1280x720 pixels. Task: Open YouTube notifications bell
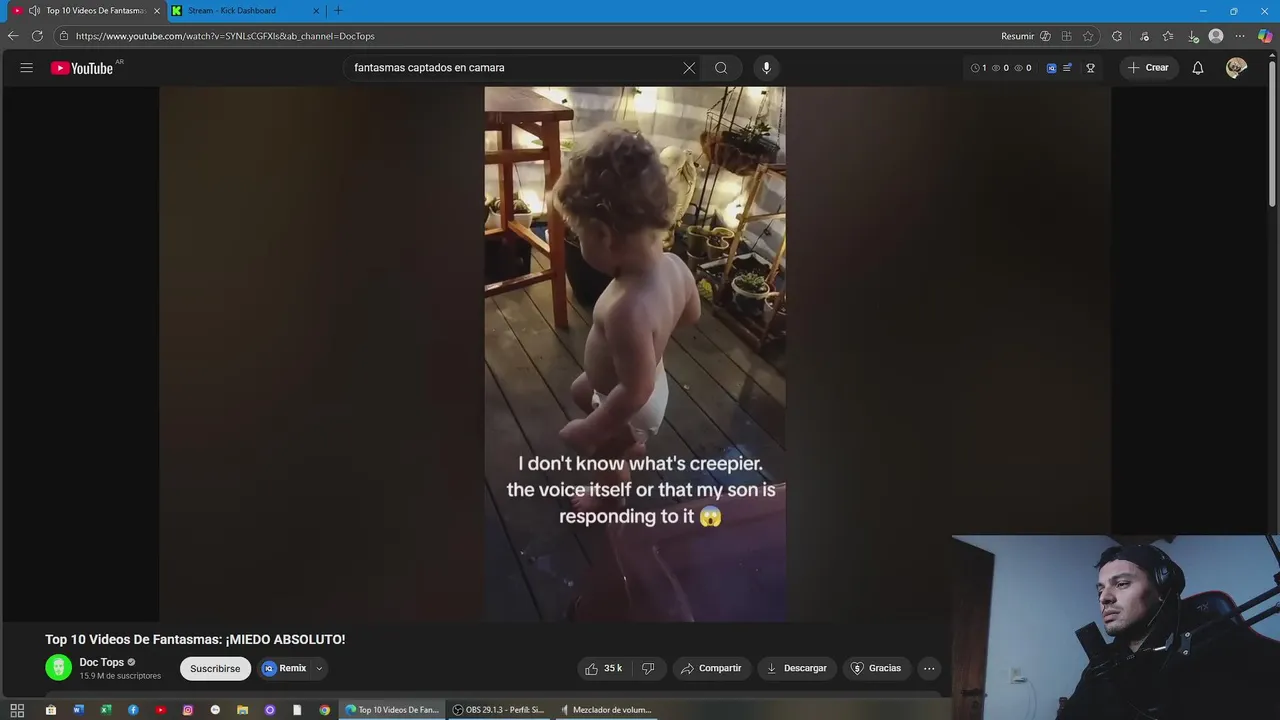1198,68
